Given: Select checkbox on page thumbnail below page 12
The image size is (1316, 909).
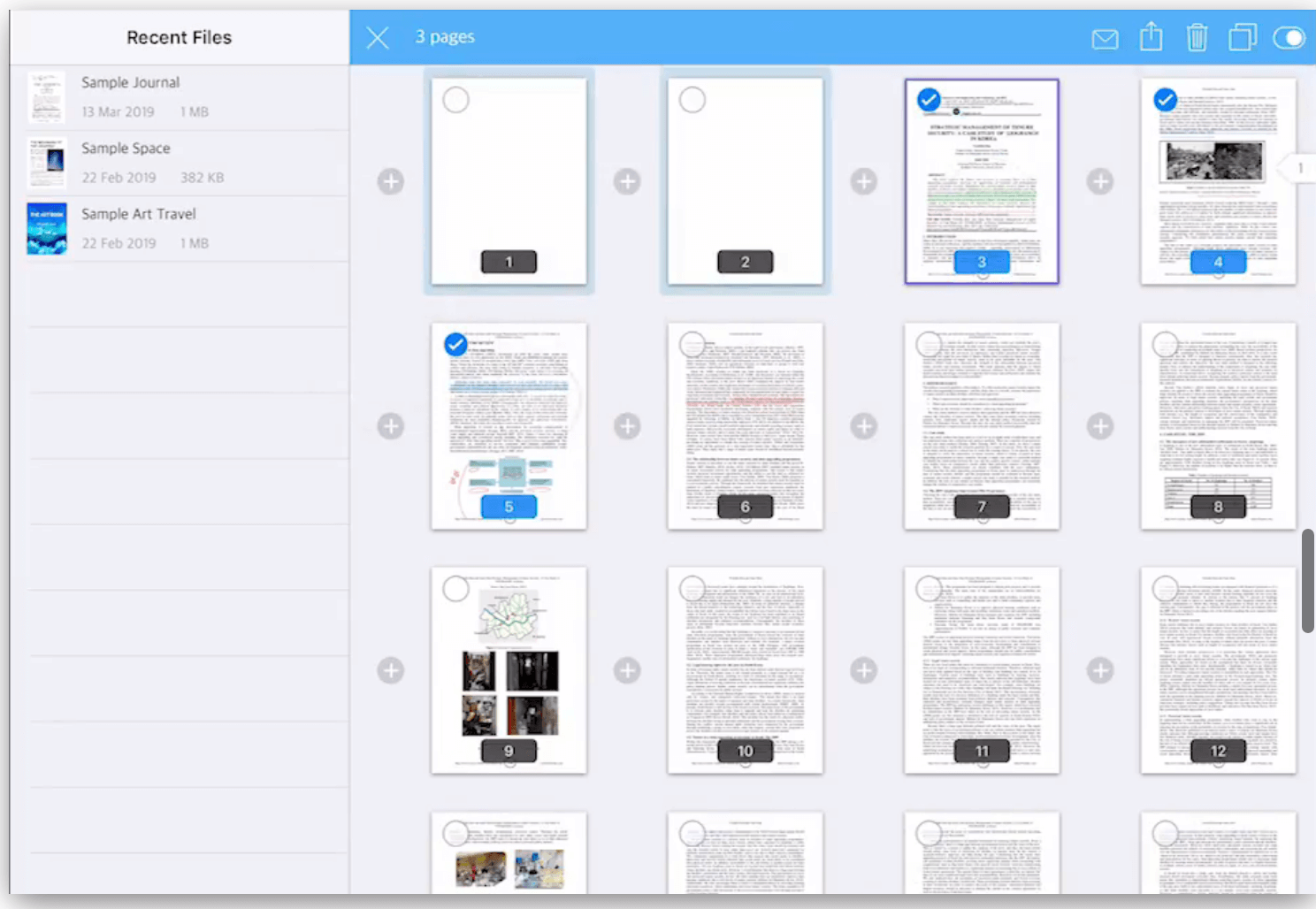Looking at the screenshot, I should pyautogui.click(x=1166, y=833).
